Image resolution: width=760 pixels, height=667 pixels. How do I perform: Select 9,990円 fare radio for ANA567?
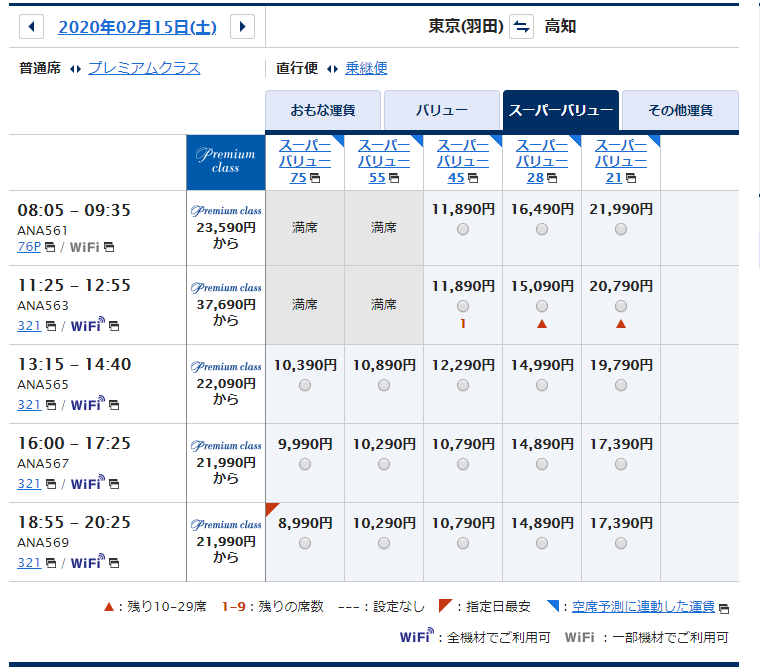click(305, 464)
